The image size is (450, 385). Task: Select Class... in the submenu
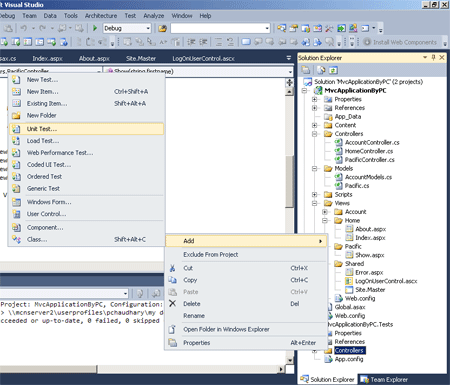[x=87, y=240]
